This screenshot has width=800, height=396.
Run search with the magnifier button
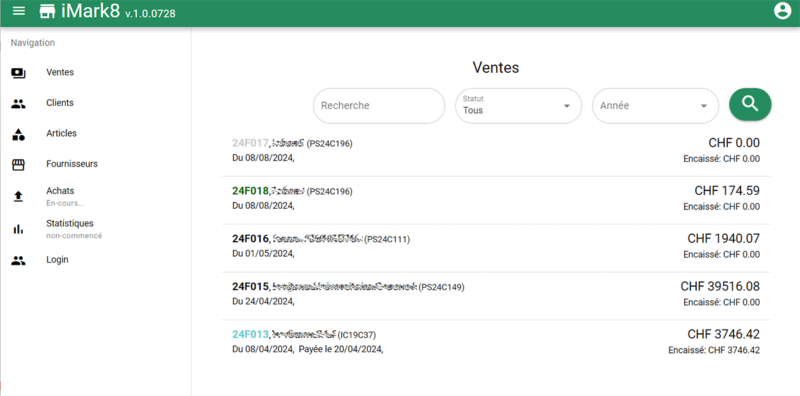750,104
